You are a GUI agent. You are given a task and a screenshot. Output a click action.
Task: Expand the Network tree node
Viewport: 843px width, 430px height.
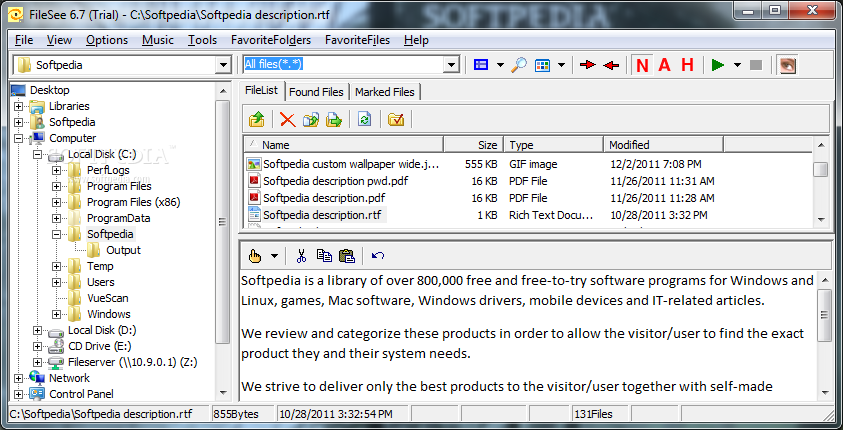(x=19, y=378)
